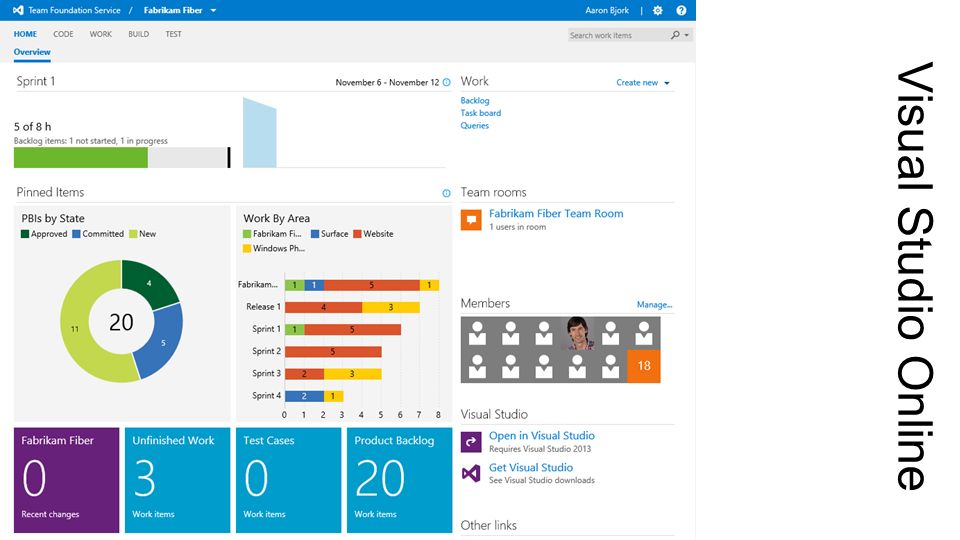960x540 pixels.
Task: Click the Get Visual Studio link
Action: tap(531, 467)
